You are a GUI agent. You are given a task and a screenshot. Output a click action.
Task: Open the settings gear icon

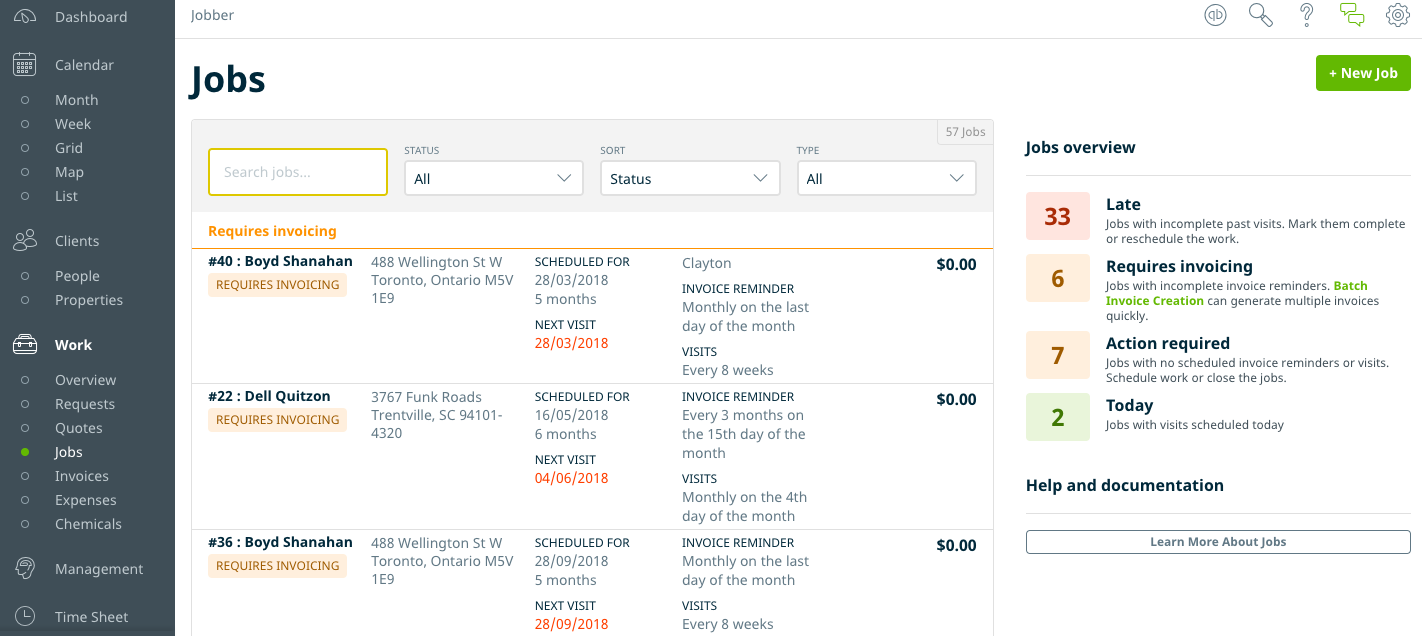pos(1397,15)
